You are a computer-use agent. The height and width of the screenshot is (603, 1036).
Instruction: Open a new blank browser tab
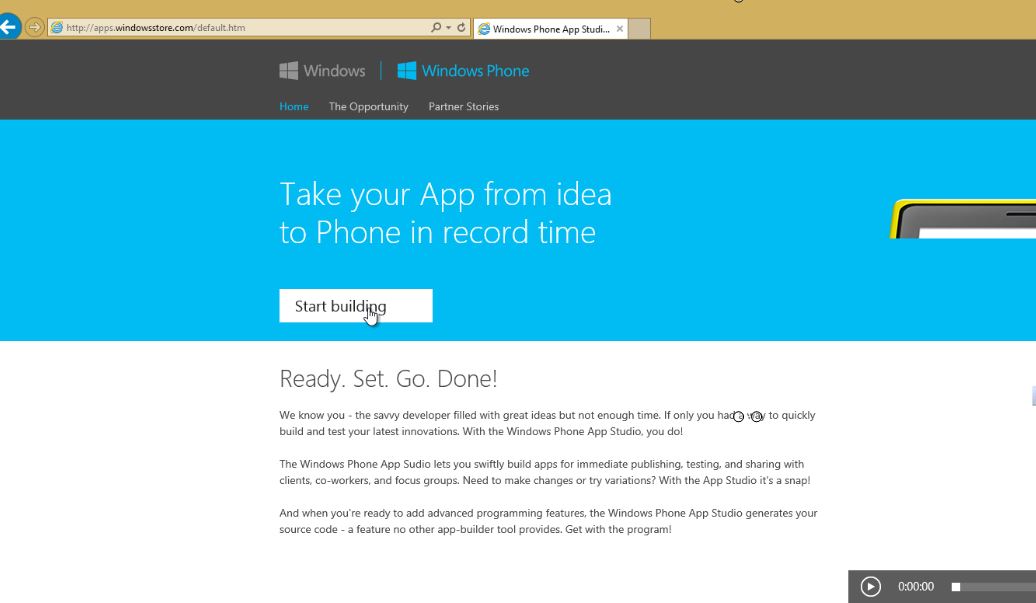pos(639,29)
